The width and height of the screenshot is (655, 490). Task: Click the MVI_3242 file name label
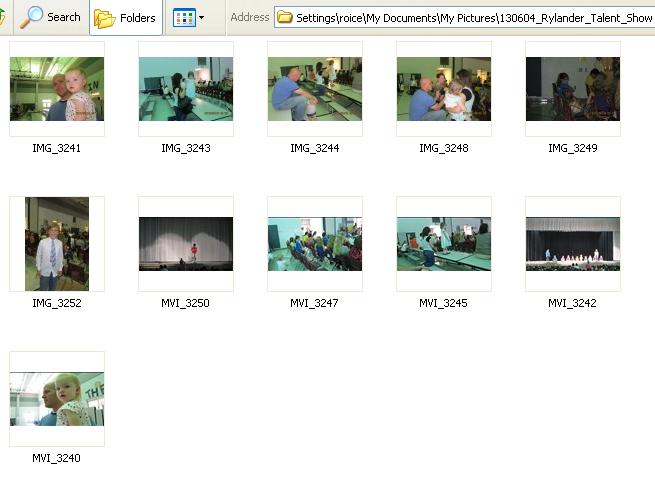[572, 303]
